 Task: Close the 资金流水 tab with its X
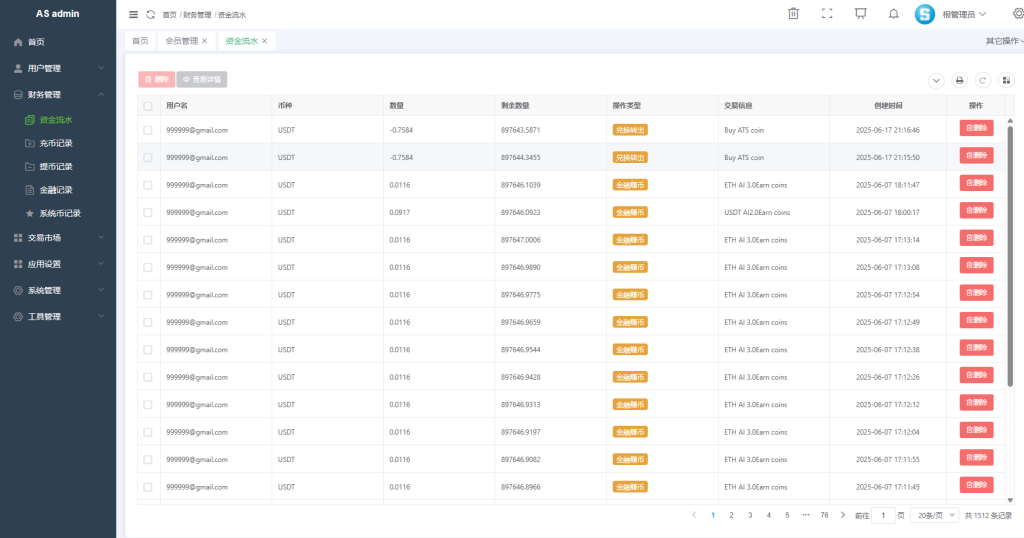point(264,40)
